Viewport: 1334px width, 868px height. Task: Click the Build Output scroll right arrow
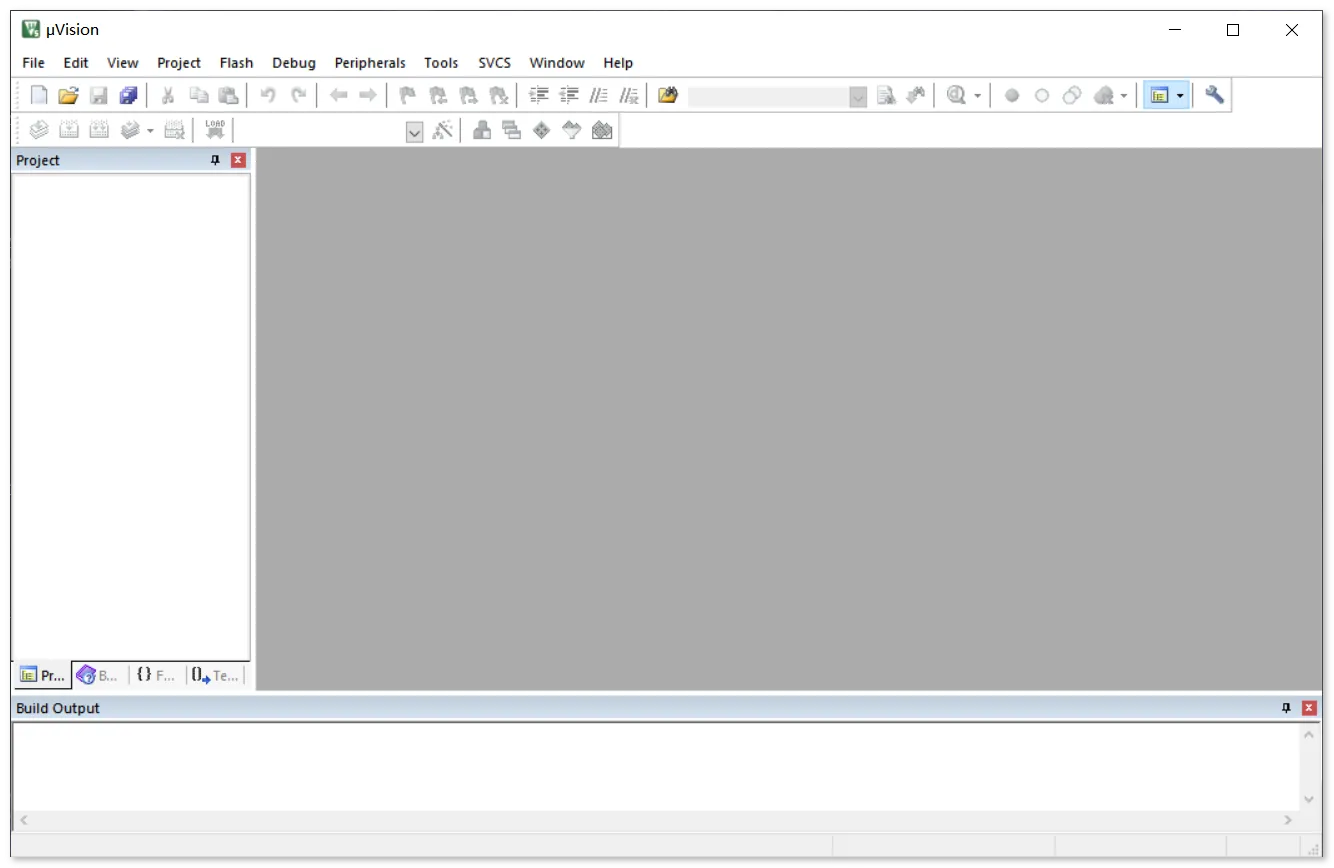pyautogui.click(x=1288, y=820)
